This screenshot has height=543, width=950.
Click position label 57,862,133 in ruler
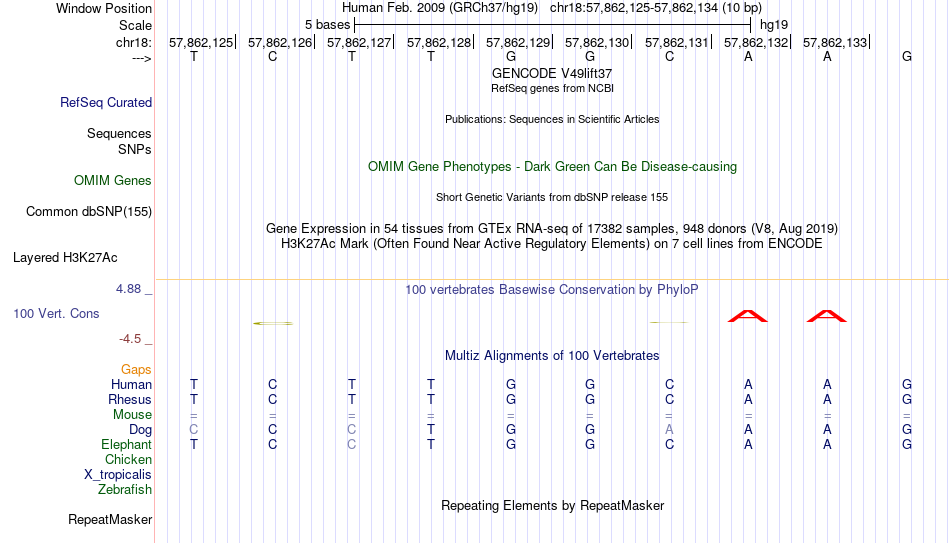[835, 42]
